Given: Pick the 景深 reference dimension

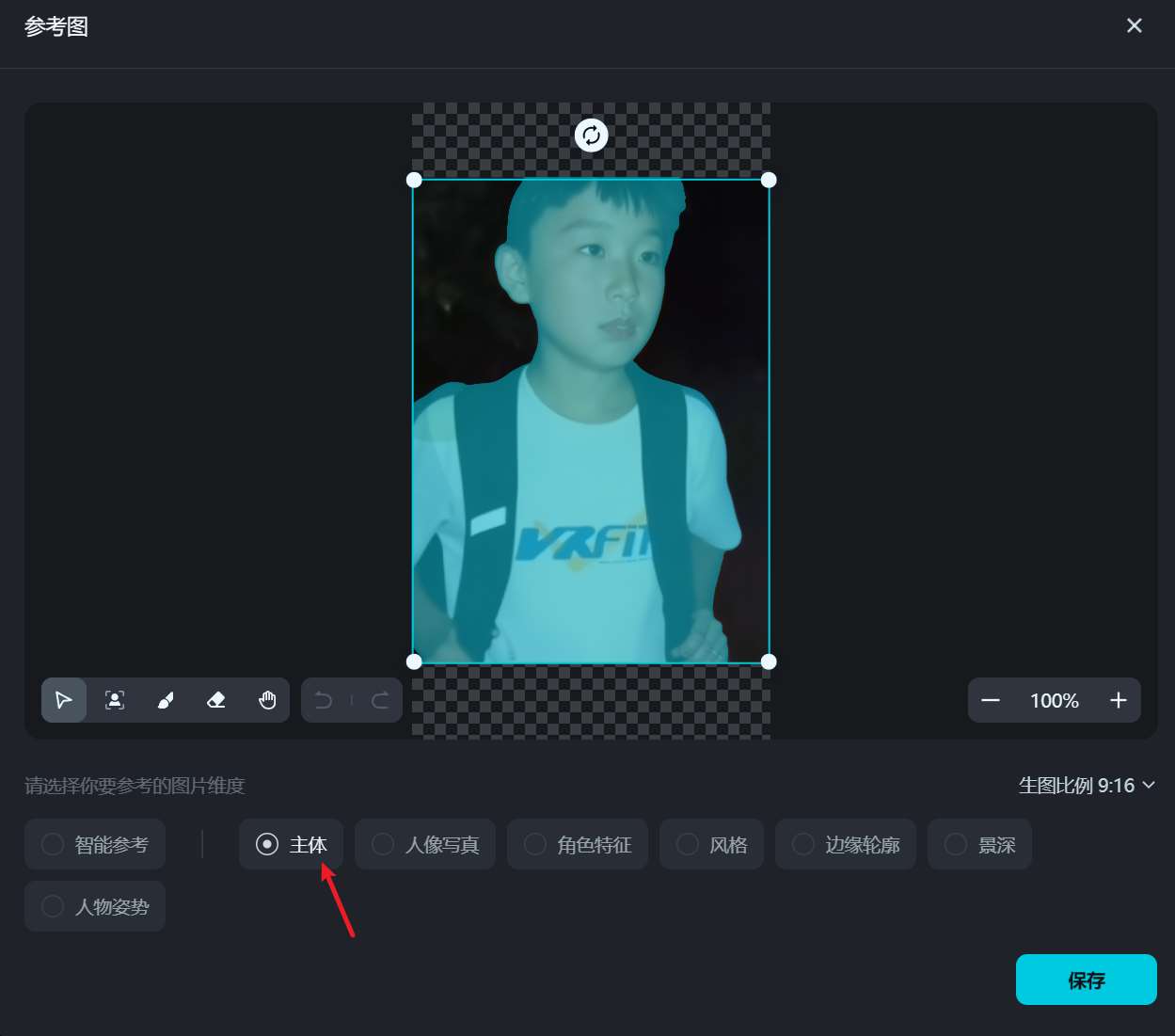Looking at the screenshot, I should click(x=979, y=844).
